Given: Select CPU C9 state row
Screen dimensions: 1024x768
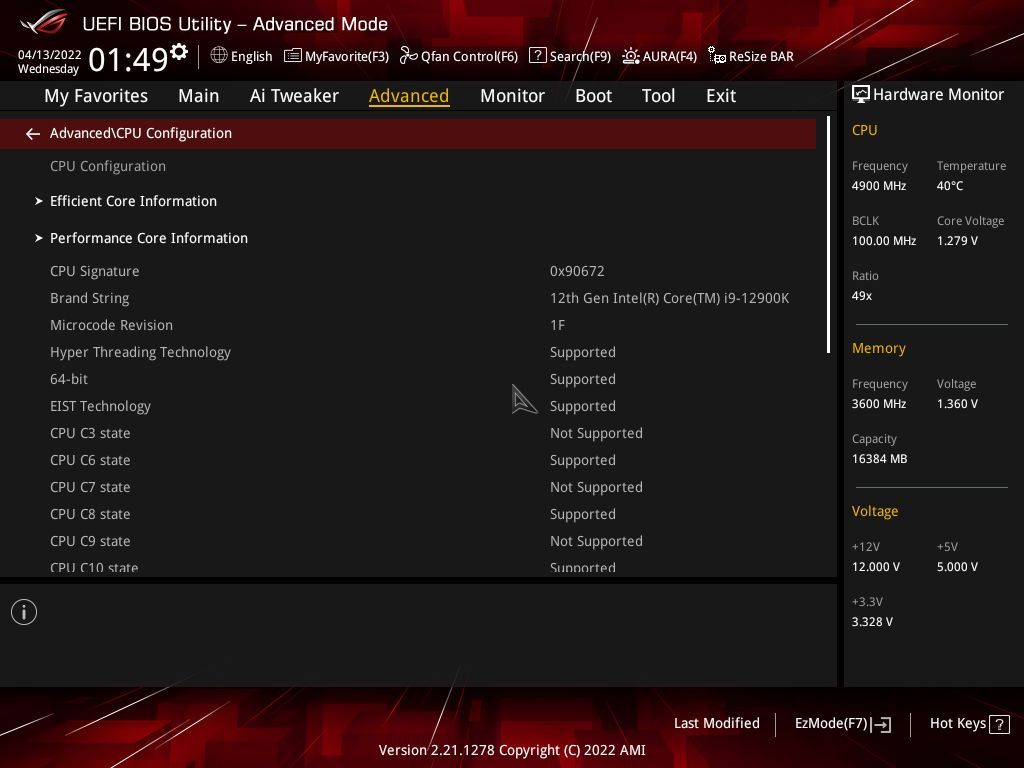Looking at the screenshot, I should click(408, 541).
